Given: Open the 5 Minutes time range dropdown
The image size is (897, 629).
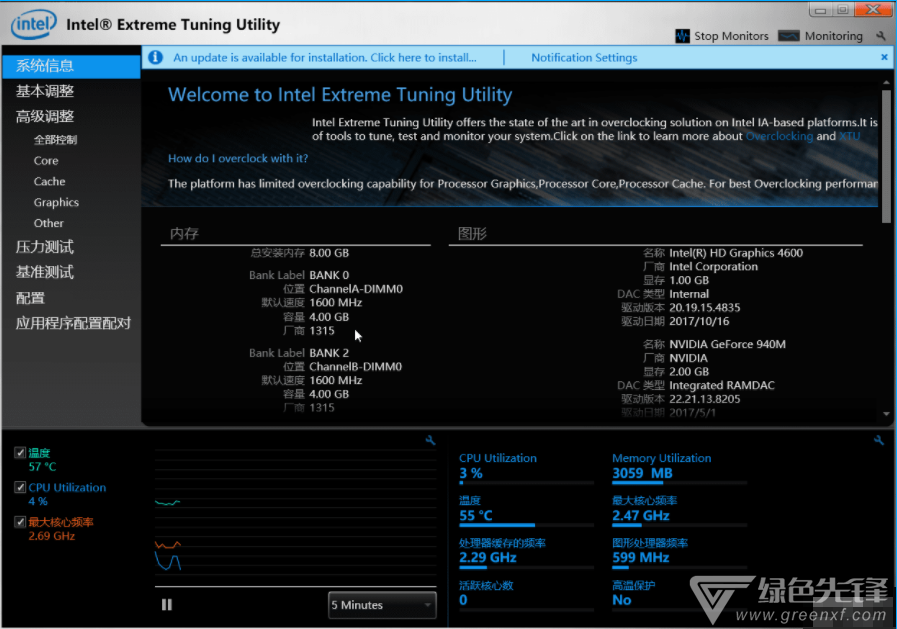Looking at the screenshot, I should 382,605.
